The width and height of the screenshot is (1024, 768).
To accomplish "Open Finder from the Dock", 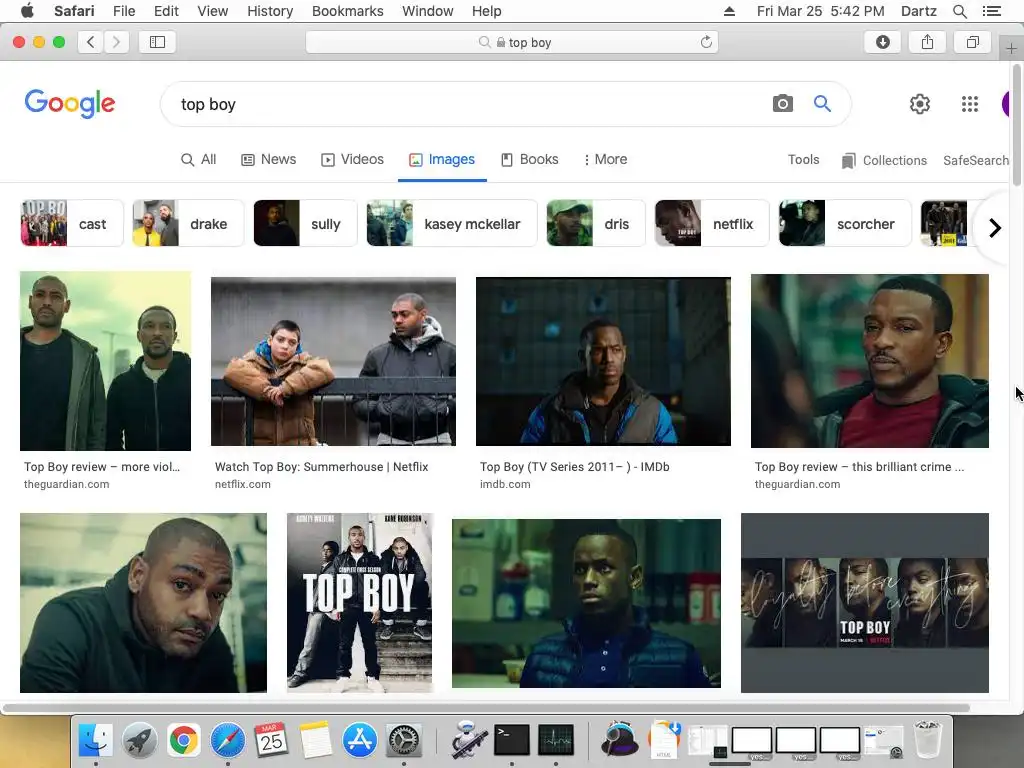I will 95,740.
